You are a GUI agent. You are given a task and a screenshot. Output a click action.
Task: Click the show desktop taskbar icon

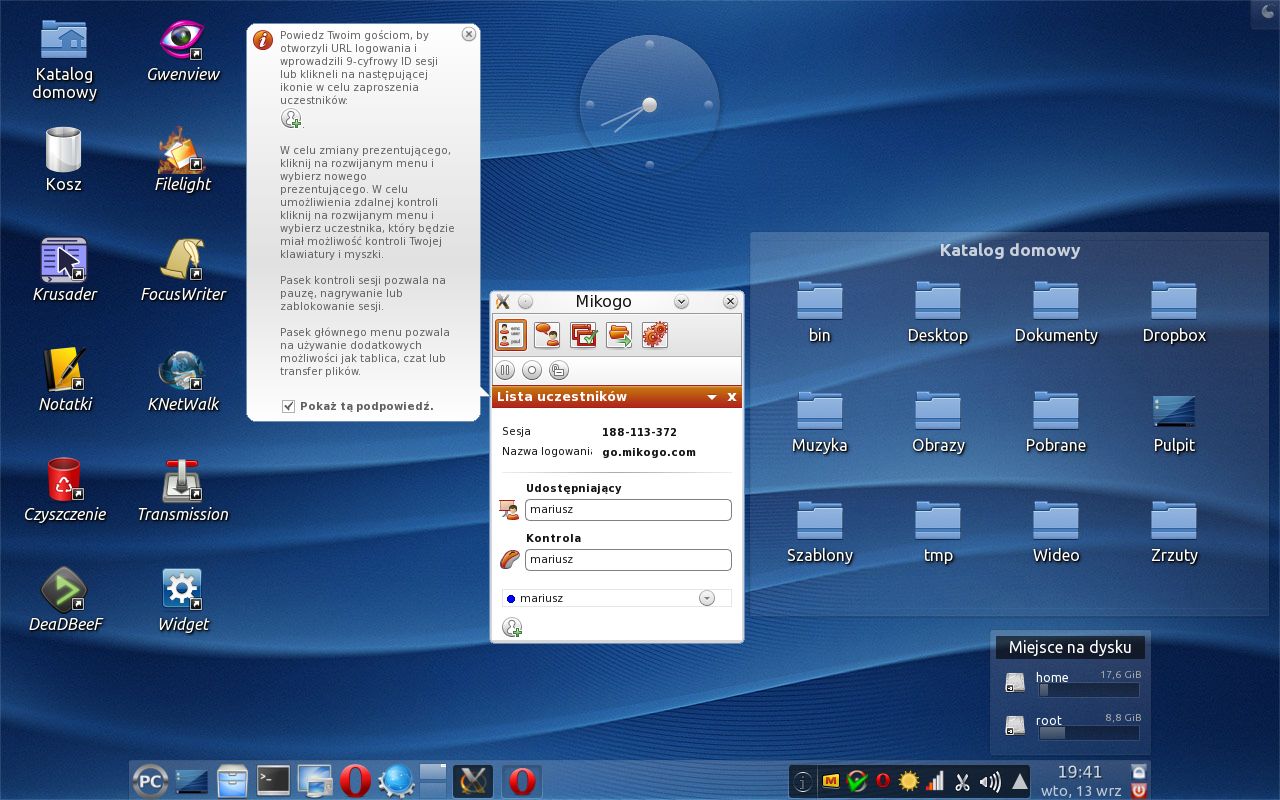tap(192, 780)
